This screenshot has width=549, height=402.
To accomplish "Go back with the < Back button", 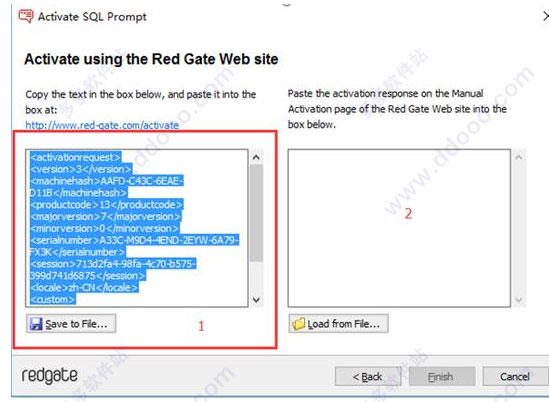I will click(x=368, y=376).
